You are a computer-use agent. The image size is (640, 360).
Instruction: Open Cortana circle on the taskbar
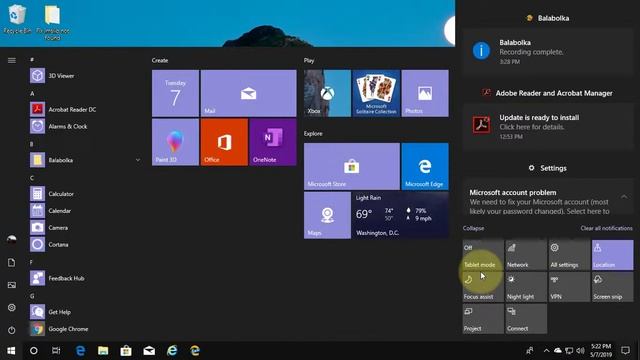(x=34, y=351)
